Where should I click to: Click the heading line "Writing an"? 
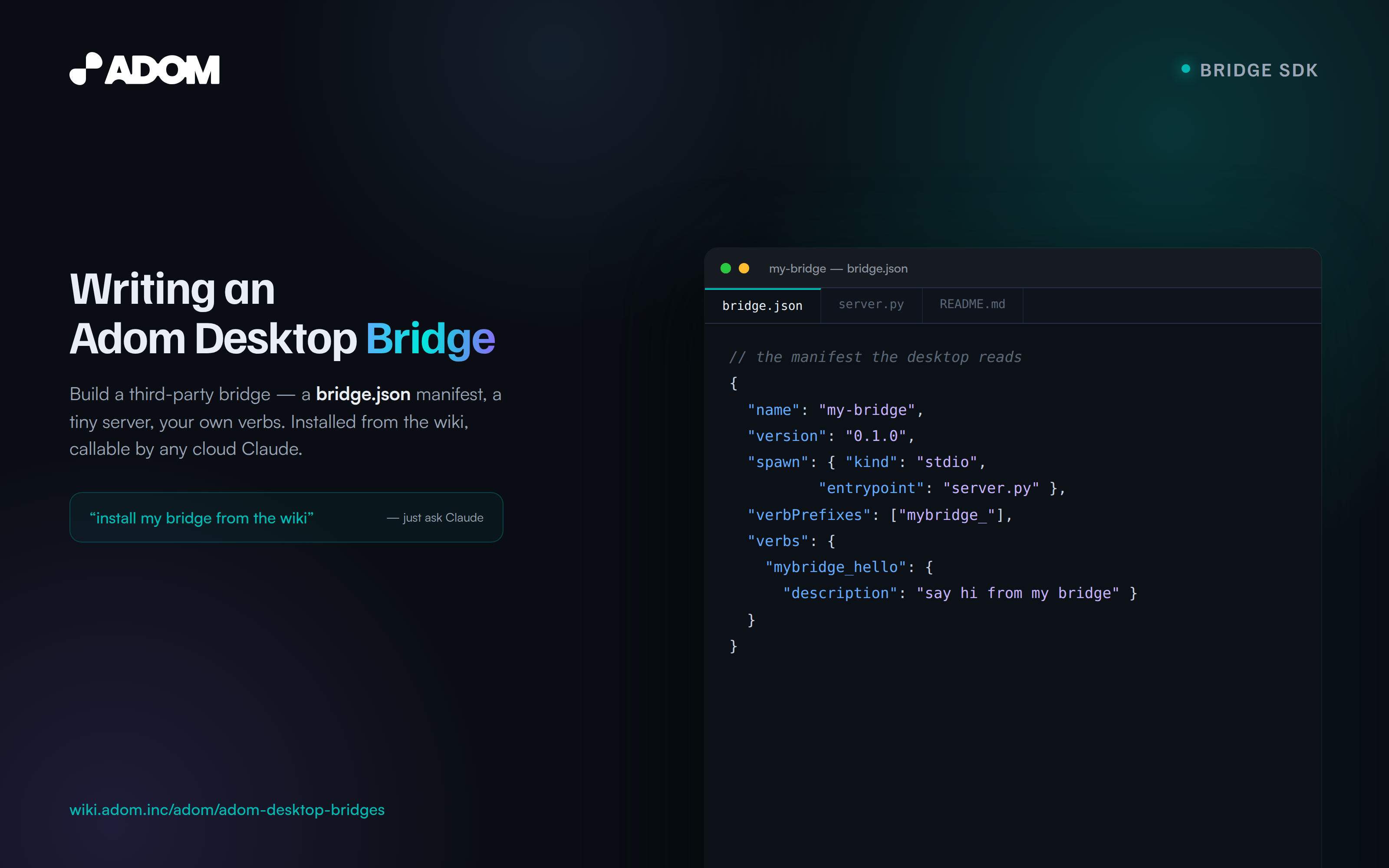(172, 289)
